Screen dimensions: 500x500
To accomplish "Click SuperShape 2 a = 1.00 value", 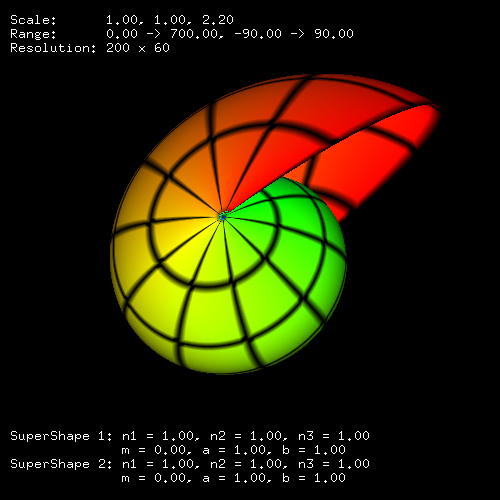I will tap(235, 478).
